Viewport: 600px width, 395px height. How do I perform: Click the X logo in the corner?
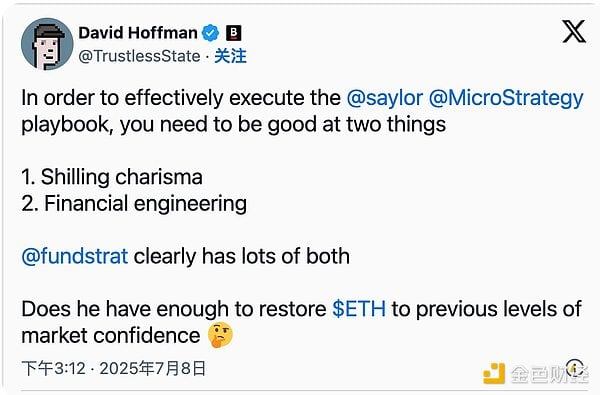pos(574,31)
